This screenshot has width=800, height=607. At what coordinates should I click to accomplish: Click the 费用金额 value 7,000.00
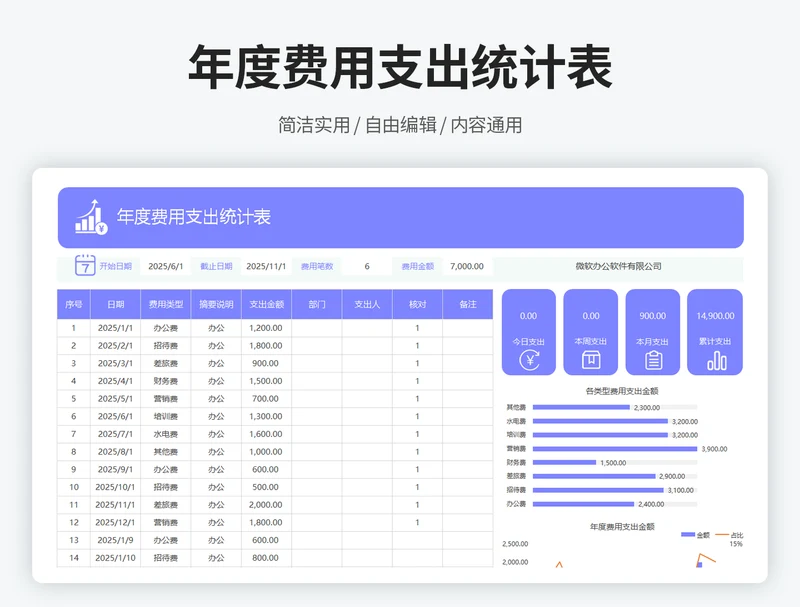[467, 266]
